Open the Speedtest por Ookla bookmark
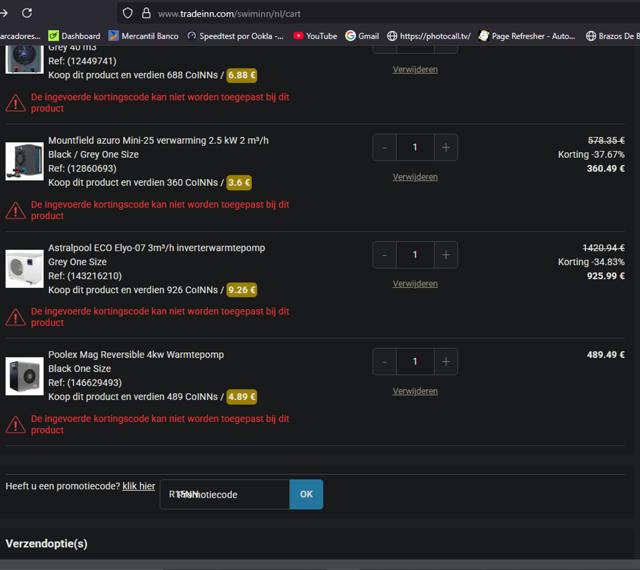640x570 pixels. click(x=235, y=36)
